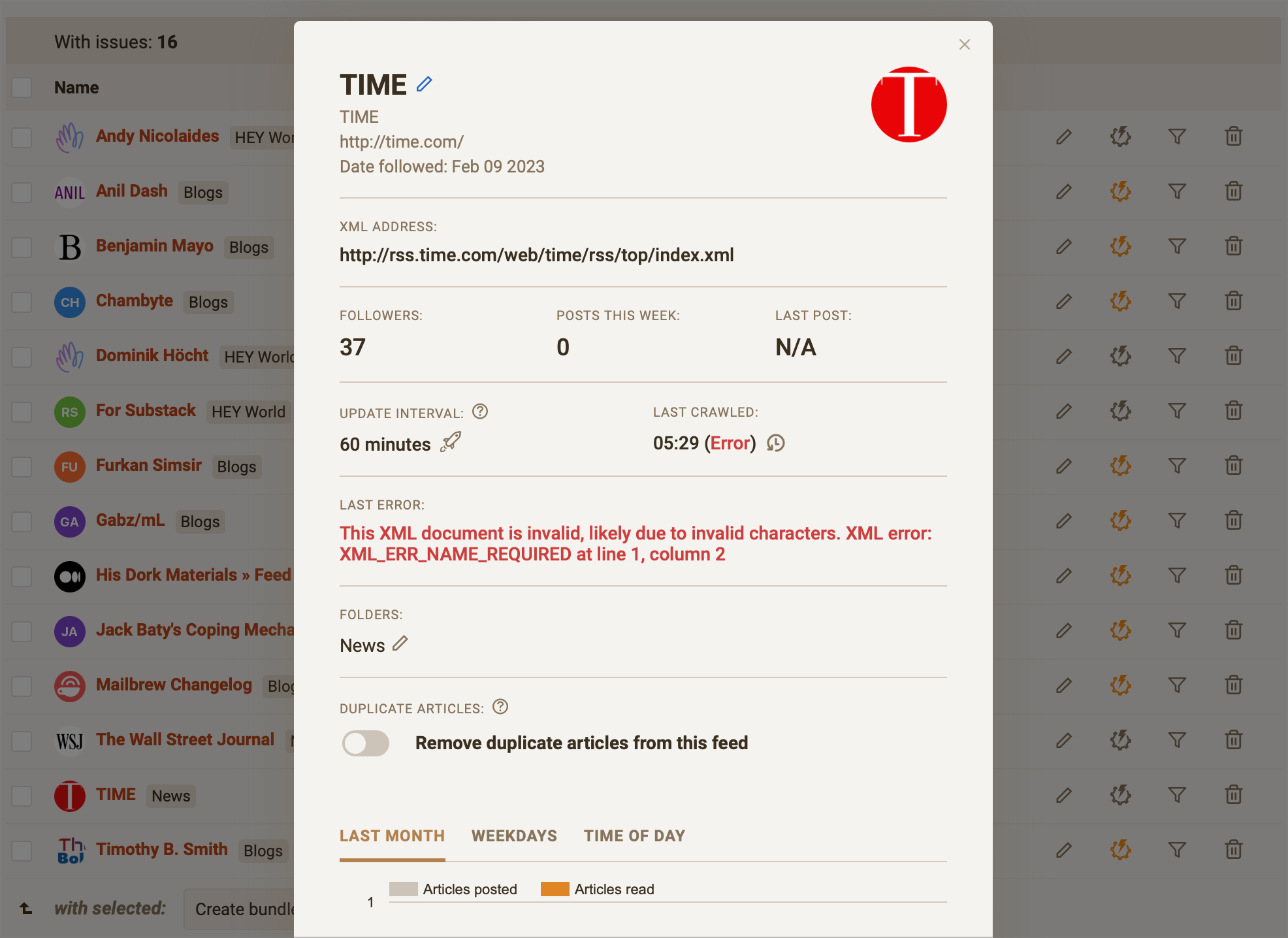Expand the update interval question mark info
1288x938 pixels.
tap(480, 412)
